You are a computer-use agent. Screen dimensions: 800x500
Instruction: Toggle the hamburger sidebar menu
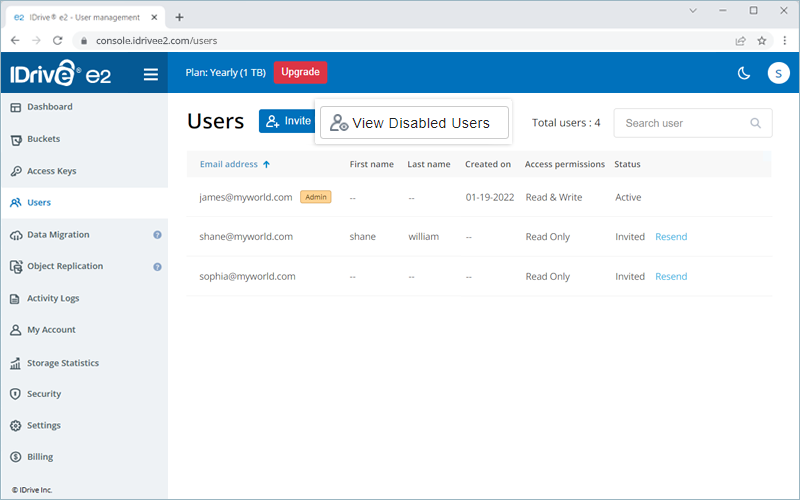tap(151, 73)
